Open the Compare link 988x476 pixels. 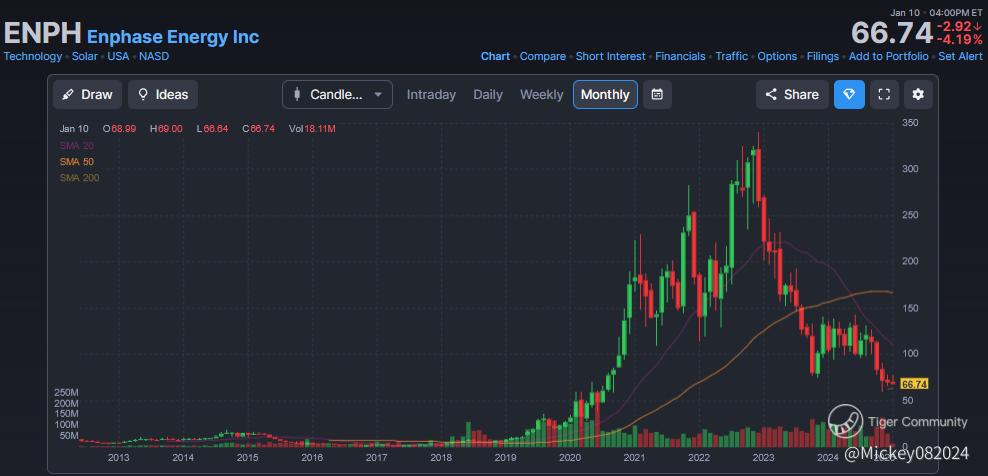pos(543,56)
